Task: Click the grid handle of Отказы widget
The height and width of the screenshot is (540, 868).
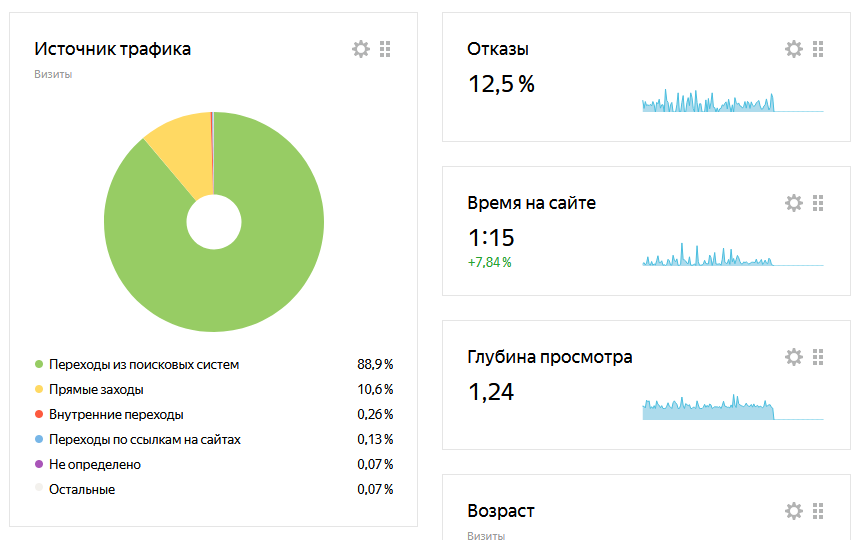Action: [818, 49]
